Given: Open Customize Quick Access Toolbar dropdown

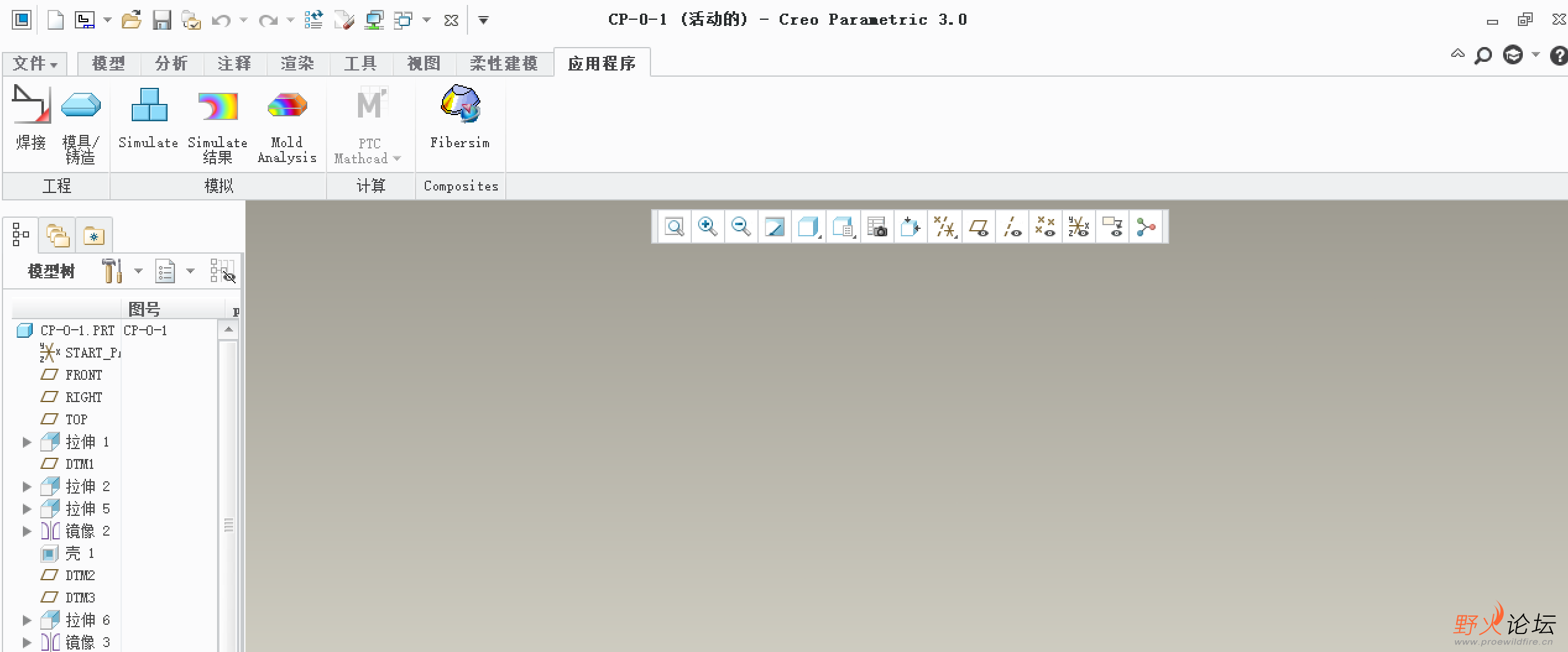Looking at the screenshot, I should (x=484, y=20).
